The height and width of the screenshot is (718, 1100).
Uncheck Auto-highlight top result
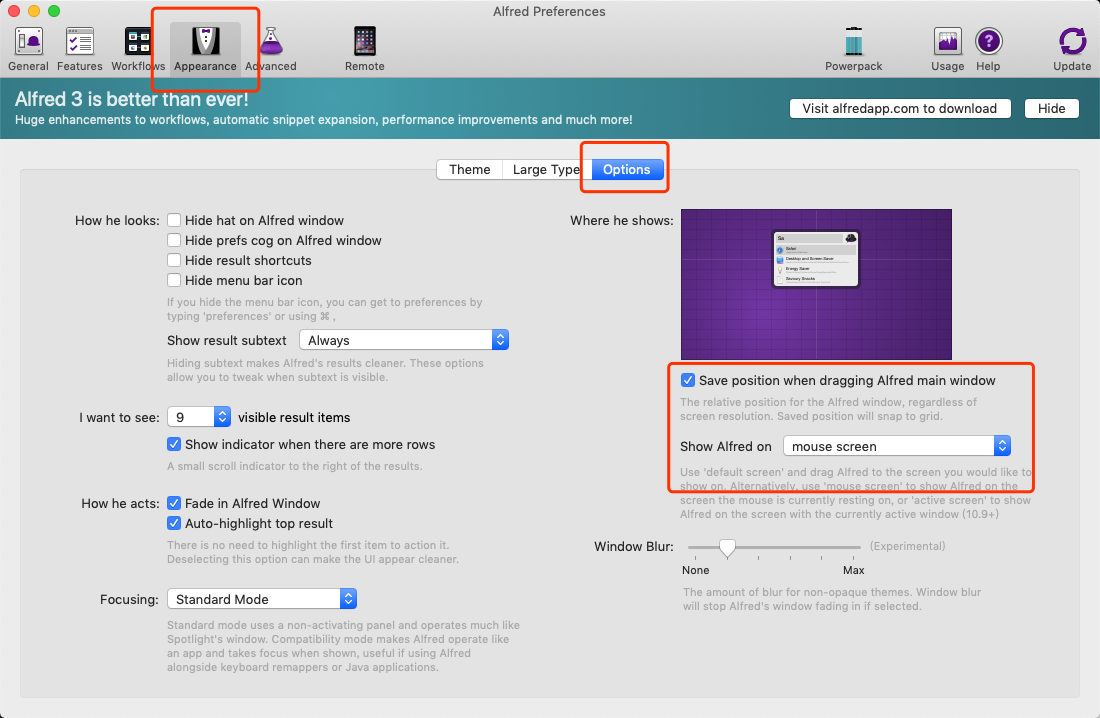pyautogui.click(x=174, y=524)
